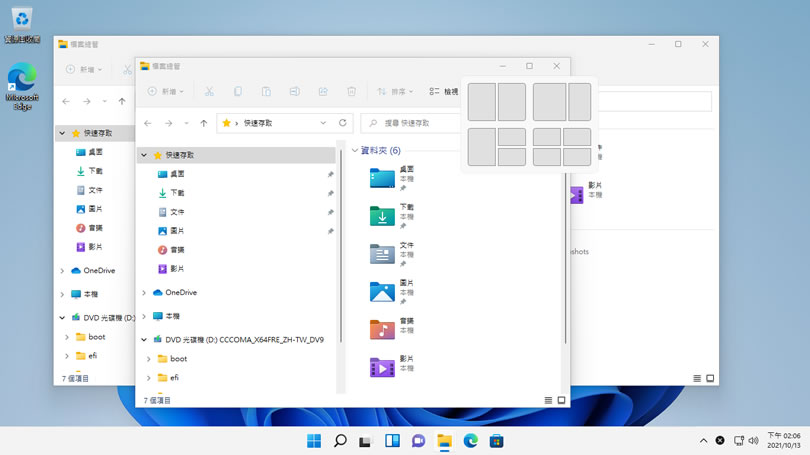Expand 本機 This PC node in front window

tap(144, 316)
